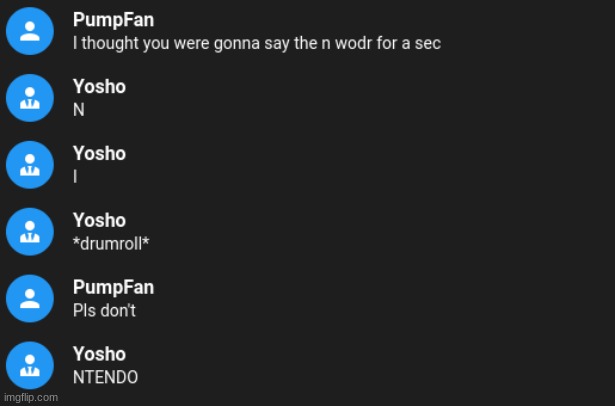Click the Yosho username above the 'I' message
Image resolution: width=615 pixels, height=406 pixels.
(x=99, y=153)
